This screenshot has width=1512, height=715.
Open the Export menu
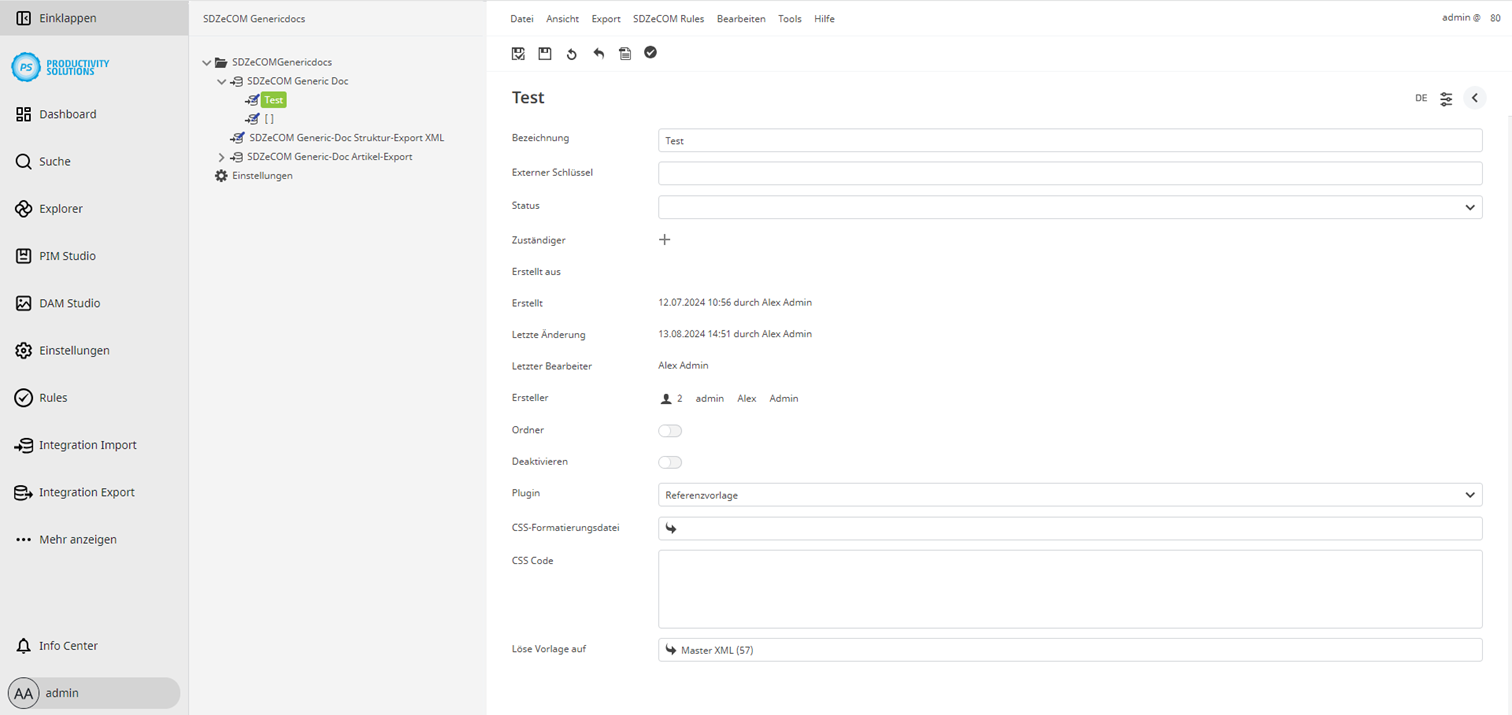605,18
